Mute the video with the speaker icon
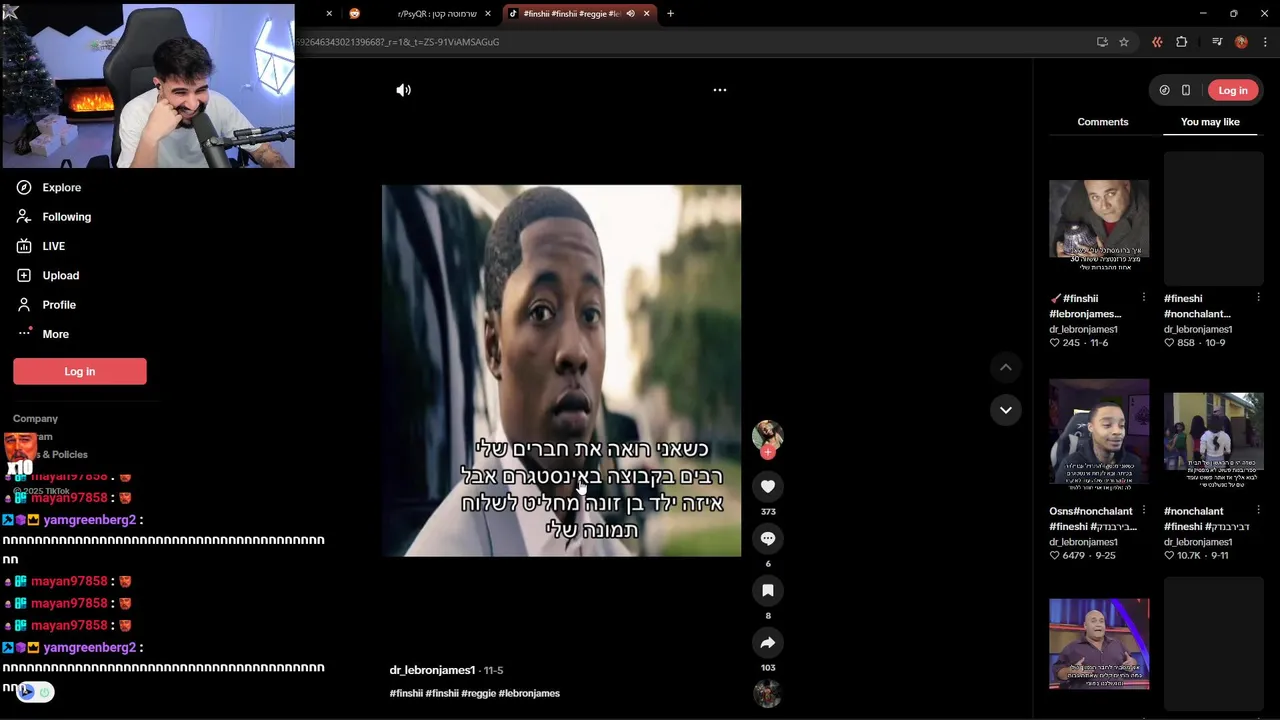 click(403, 90)
